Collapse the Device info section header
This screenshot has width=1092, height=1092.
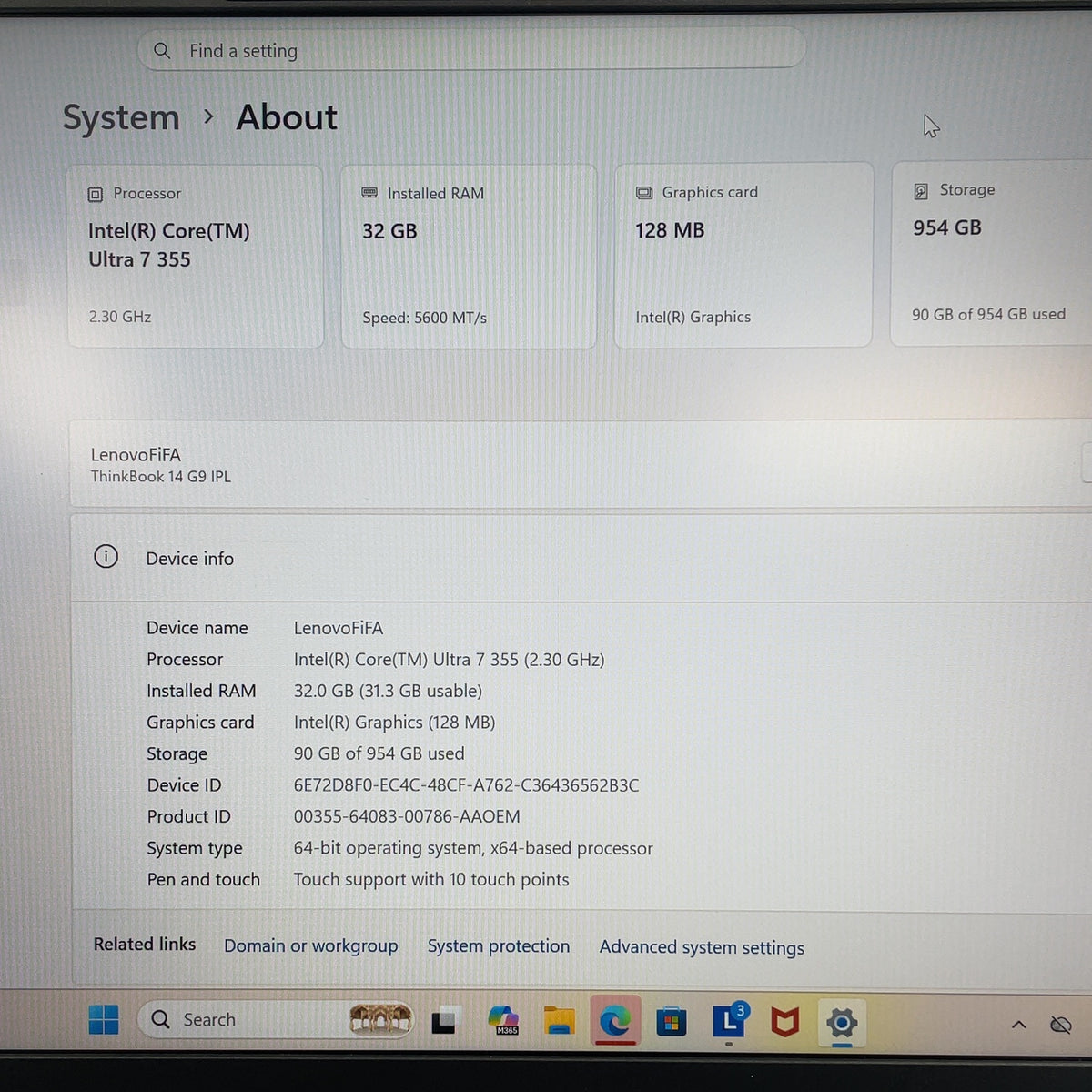581,558
